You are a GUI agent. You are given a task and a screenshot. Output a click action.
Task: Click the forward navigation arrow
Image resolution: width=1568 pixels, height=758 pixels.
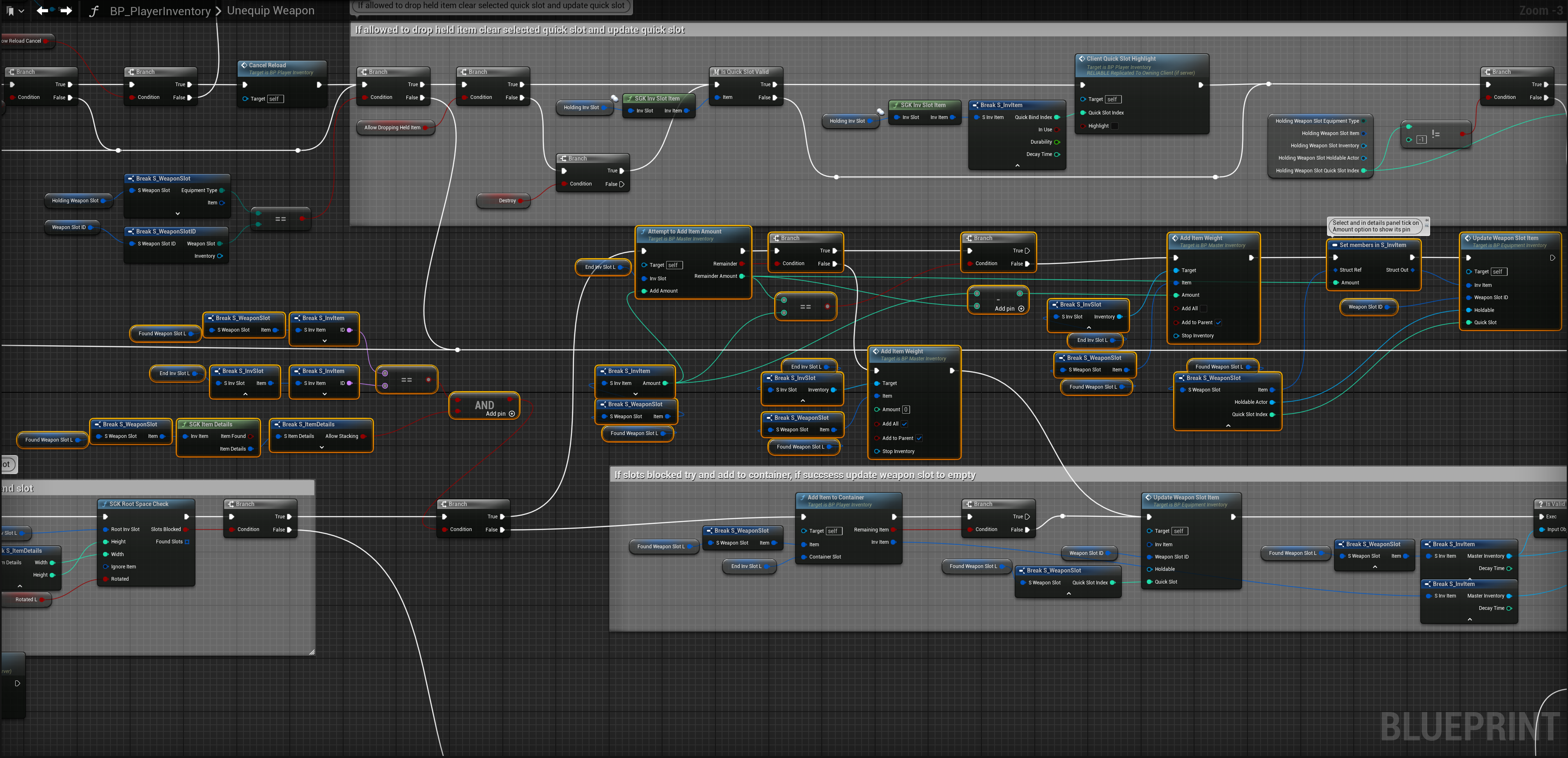66,10
